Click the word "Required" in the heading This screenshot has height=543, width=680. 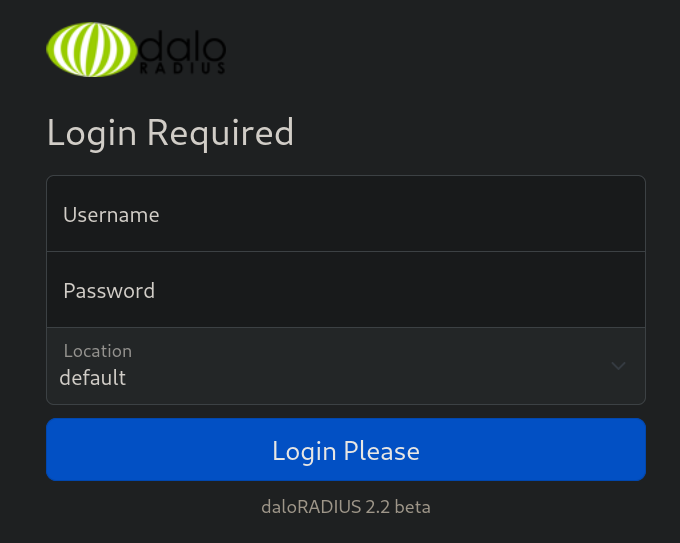[x=220, y=134]
